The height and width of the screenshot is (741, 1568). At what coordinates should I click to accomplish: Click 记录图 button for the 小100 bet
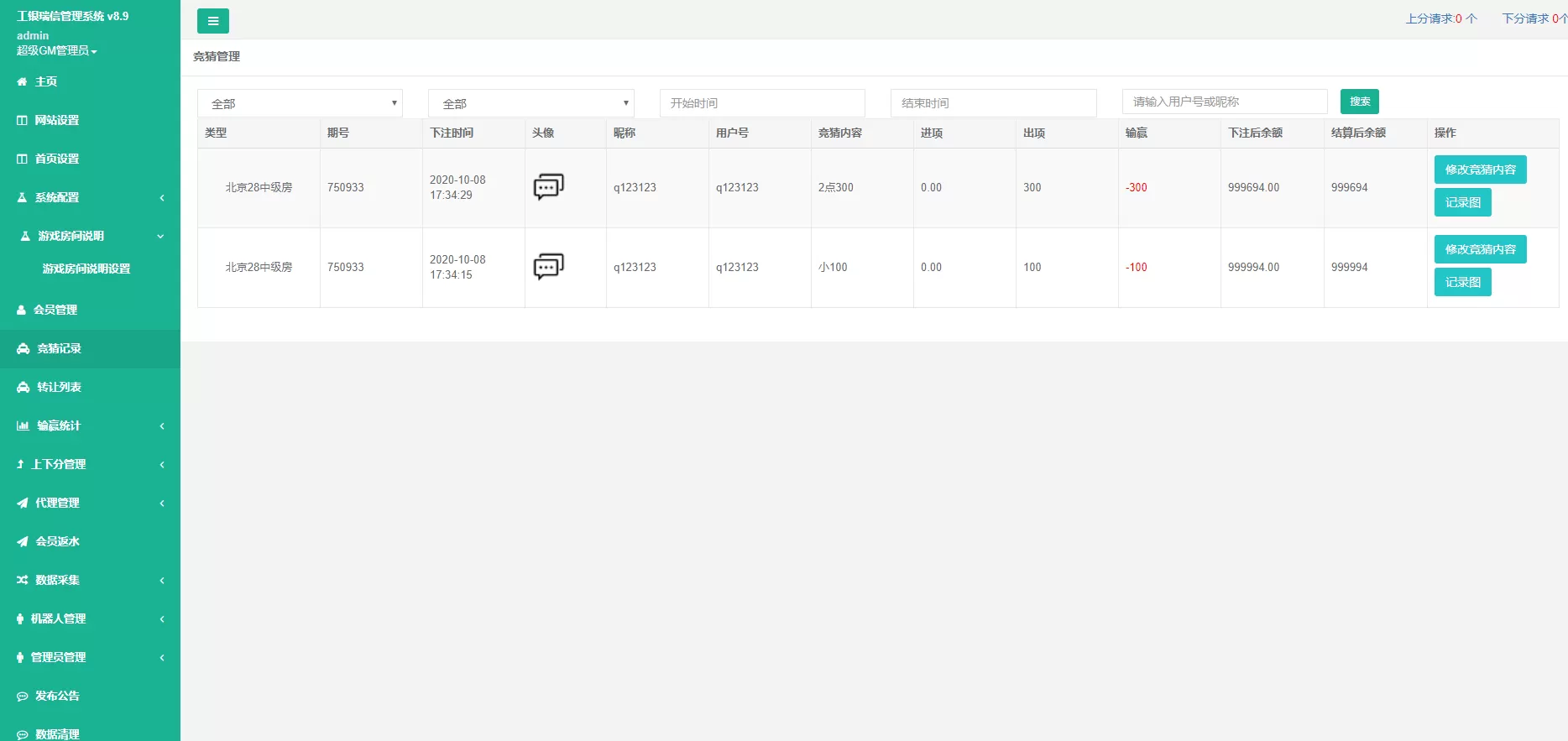[1462, 282]
